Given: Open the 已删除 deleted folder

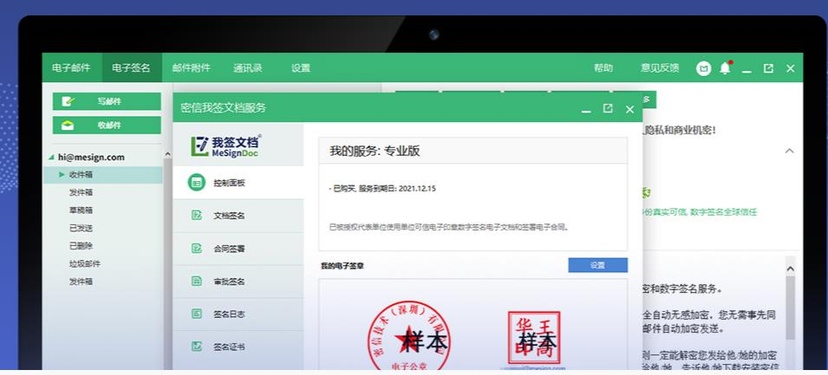Looking at the screenshot, I should (81, 246).
